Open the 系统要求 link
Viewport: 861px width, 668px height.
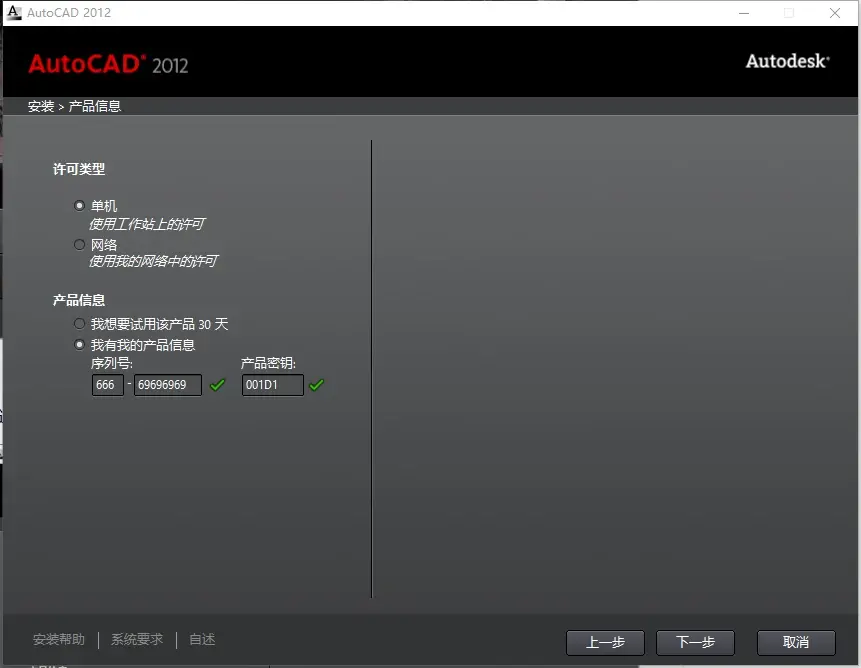137,639
